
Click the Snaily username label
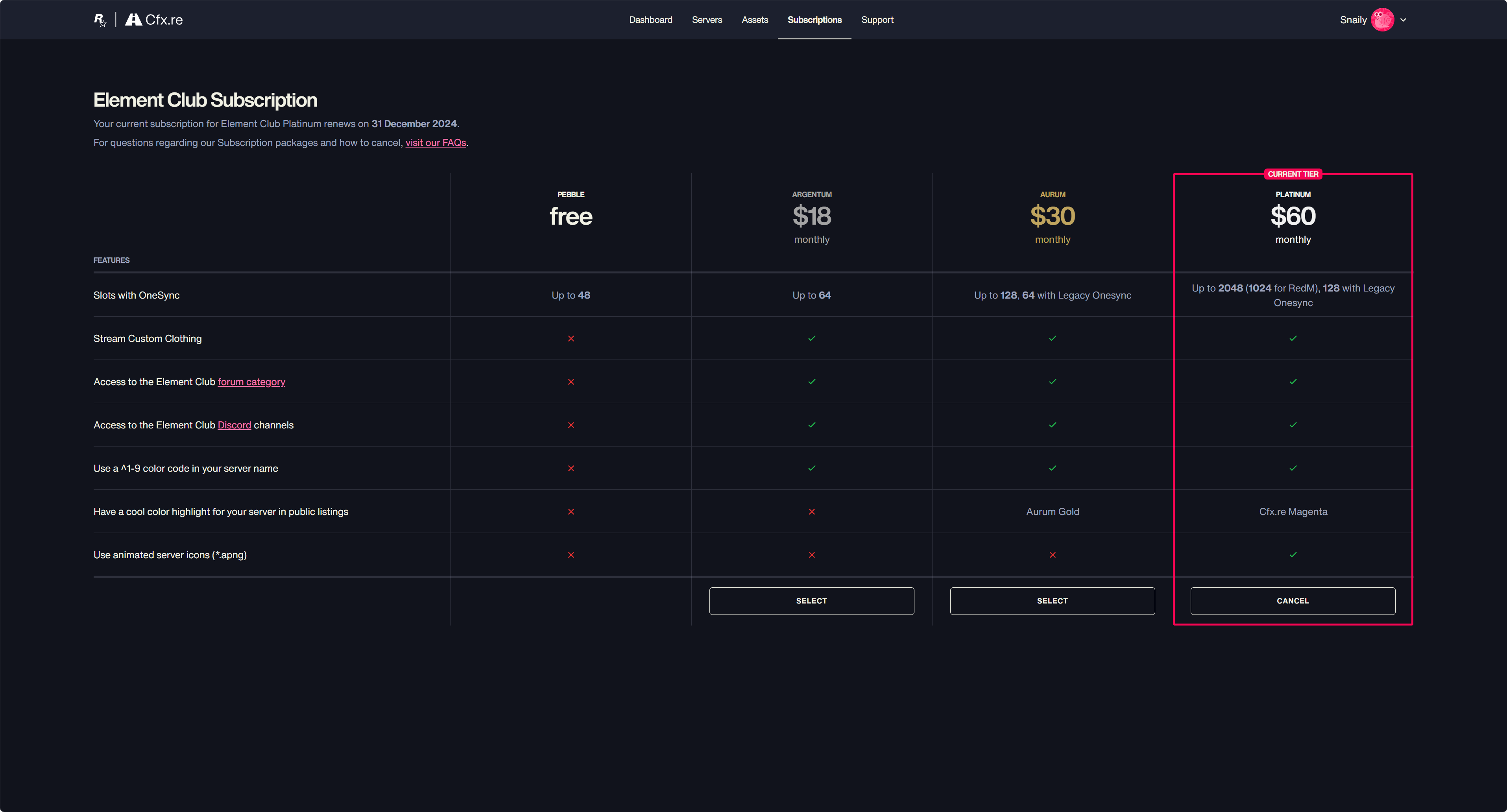click(x=1353, y=20)
